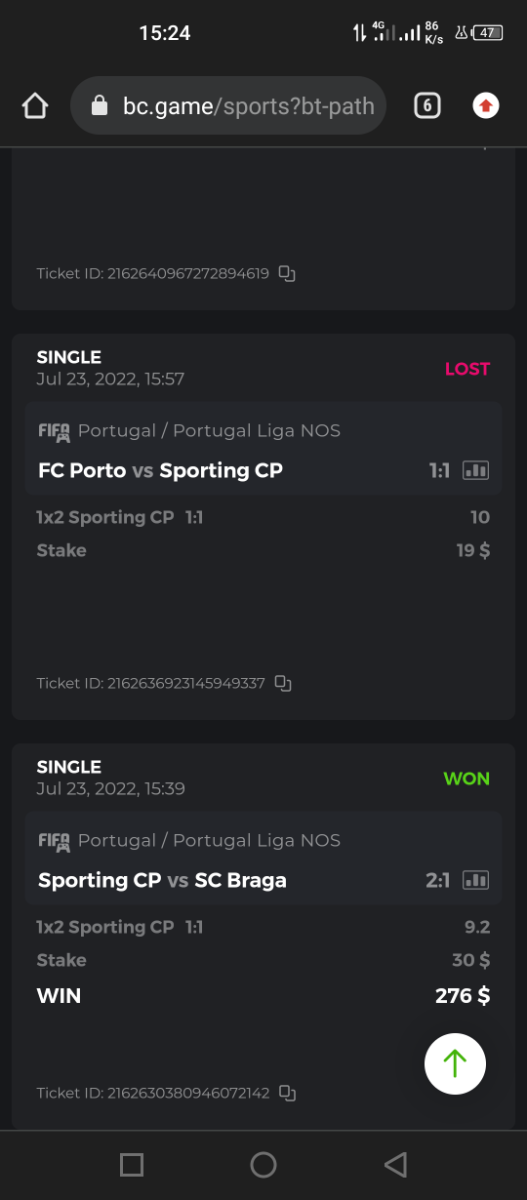Select Portugal Liga NOS label in won bet
The height and width of the screenshot is (1200, 527).
257,840
